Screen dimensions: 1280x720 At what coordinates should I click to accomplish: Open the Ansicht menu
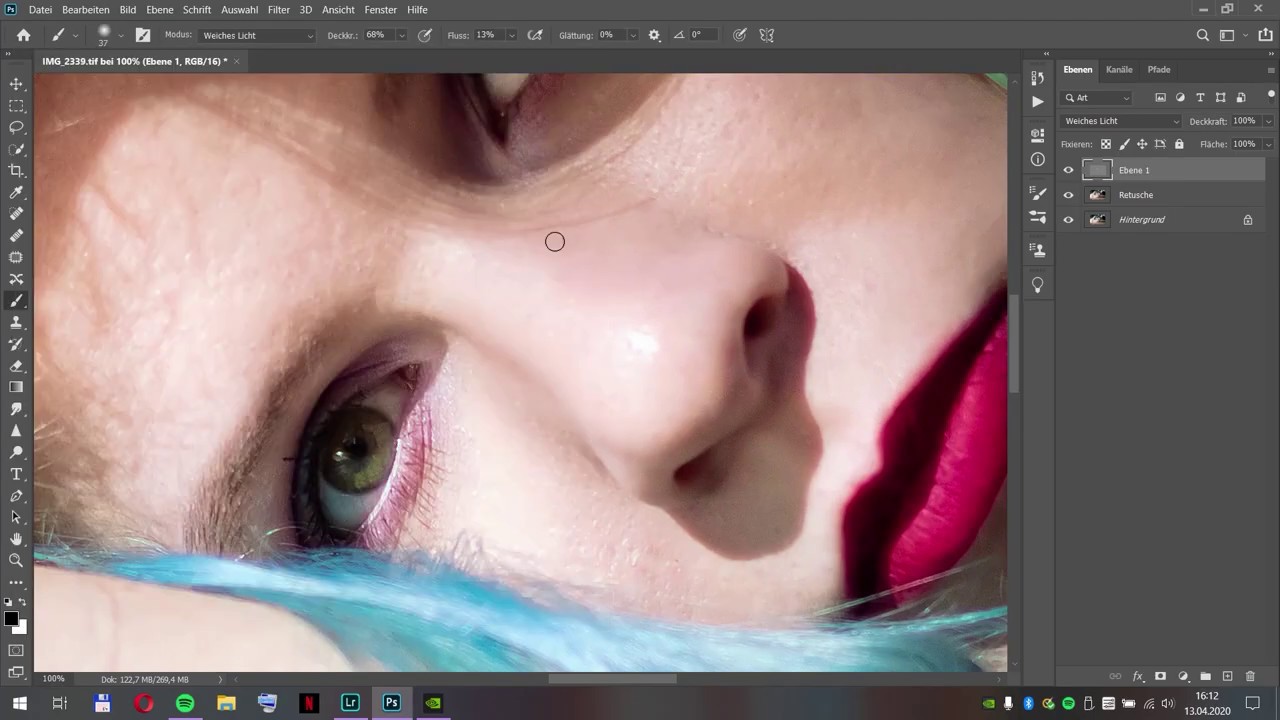tap(338, 10)
